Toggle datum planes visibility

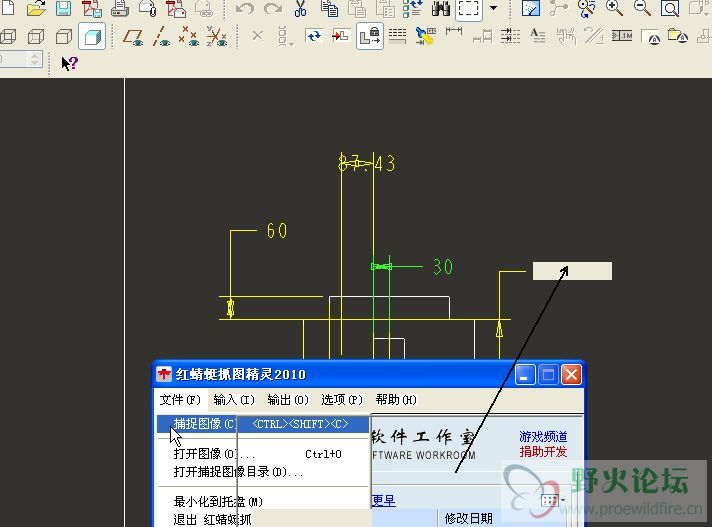pos(134,36)
